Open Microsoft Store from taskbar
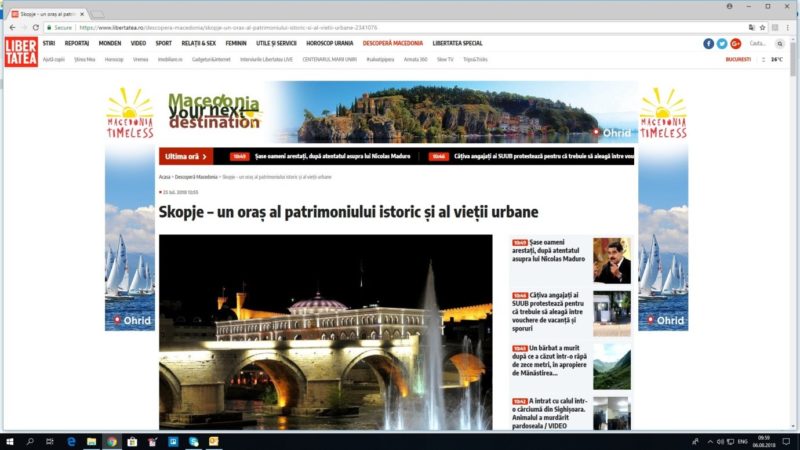 coord(132,441)
